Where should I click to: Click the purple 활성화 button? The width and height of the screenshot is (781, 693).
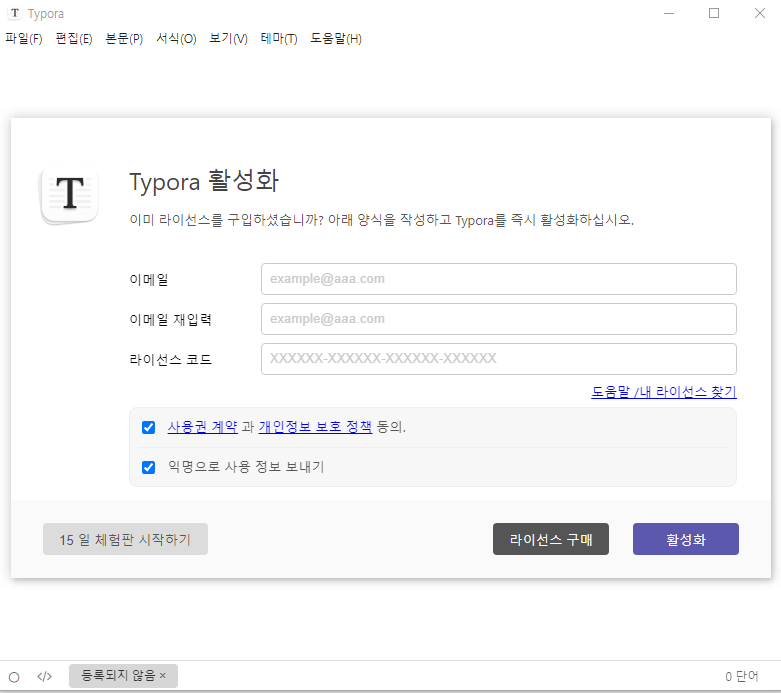tap(685, 539)
